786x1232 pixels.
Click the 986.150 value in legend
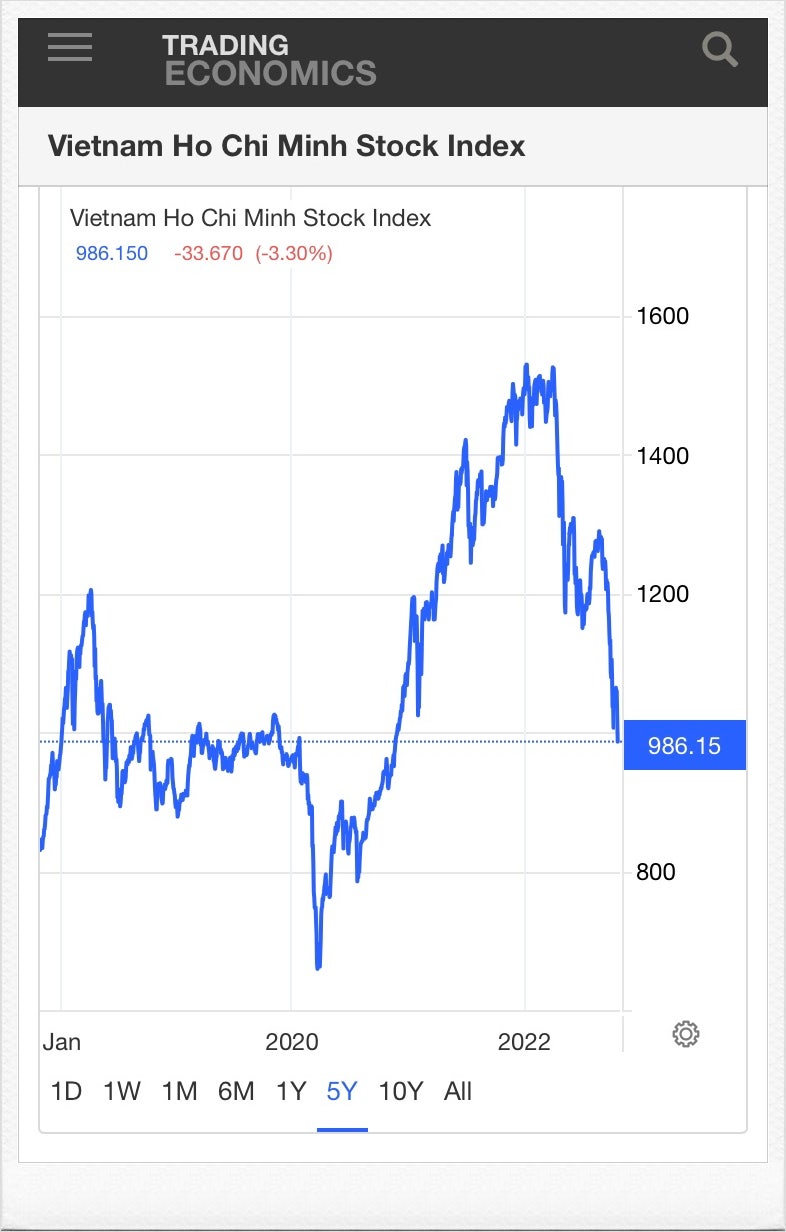point(112,254)
